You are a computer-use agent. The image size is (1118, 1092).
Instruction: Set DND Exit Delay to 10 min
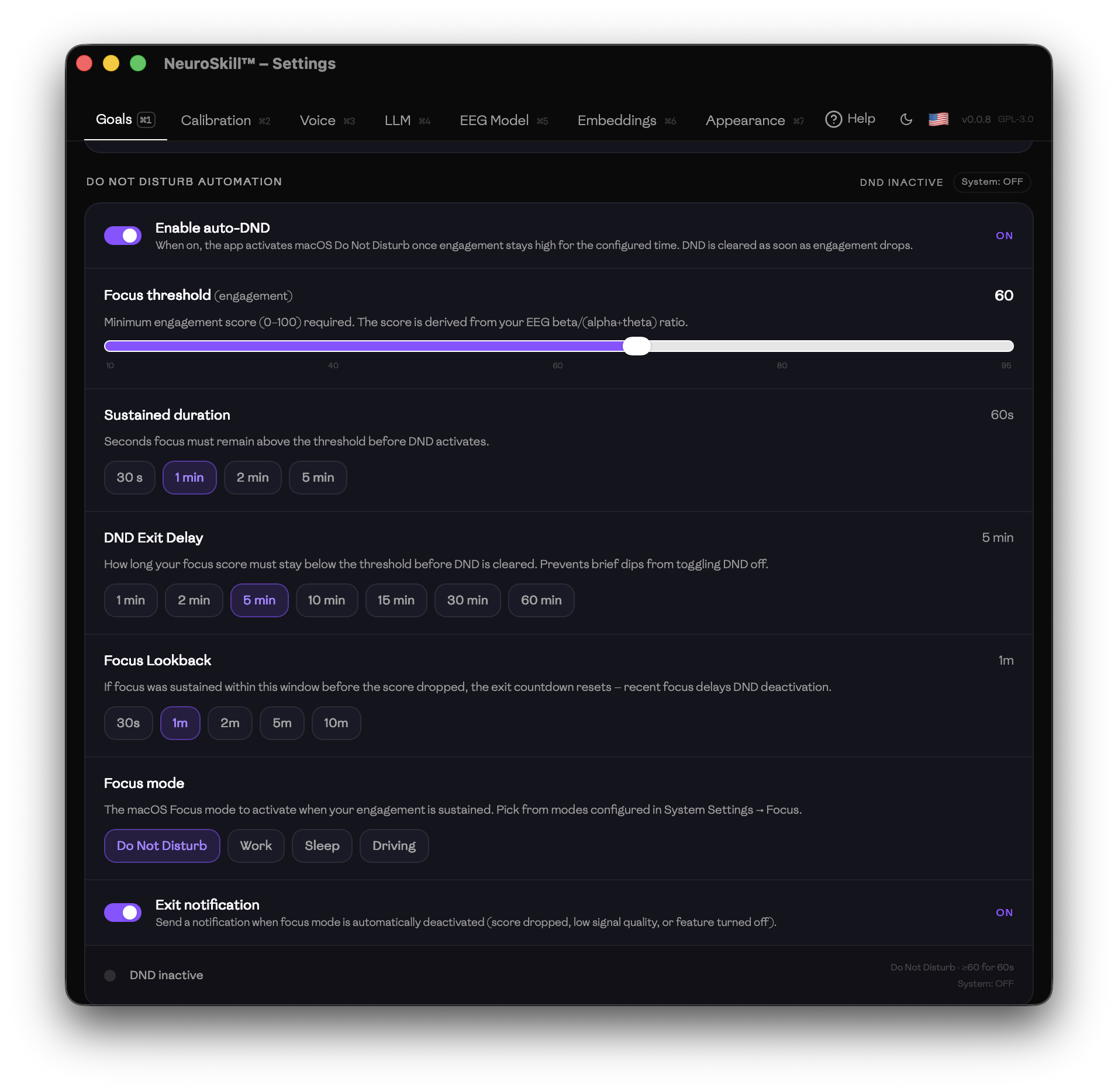[x=326, y=600]
